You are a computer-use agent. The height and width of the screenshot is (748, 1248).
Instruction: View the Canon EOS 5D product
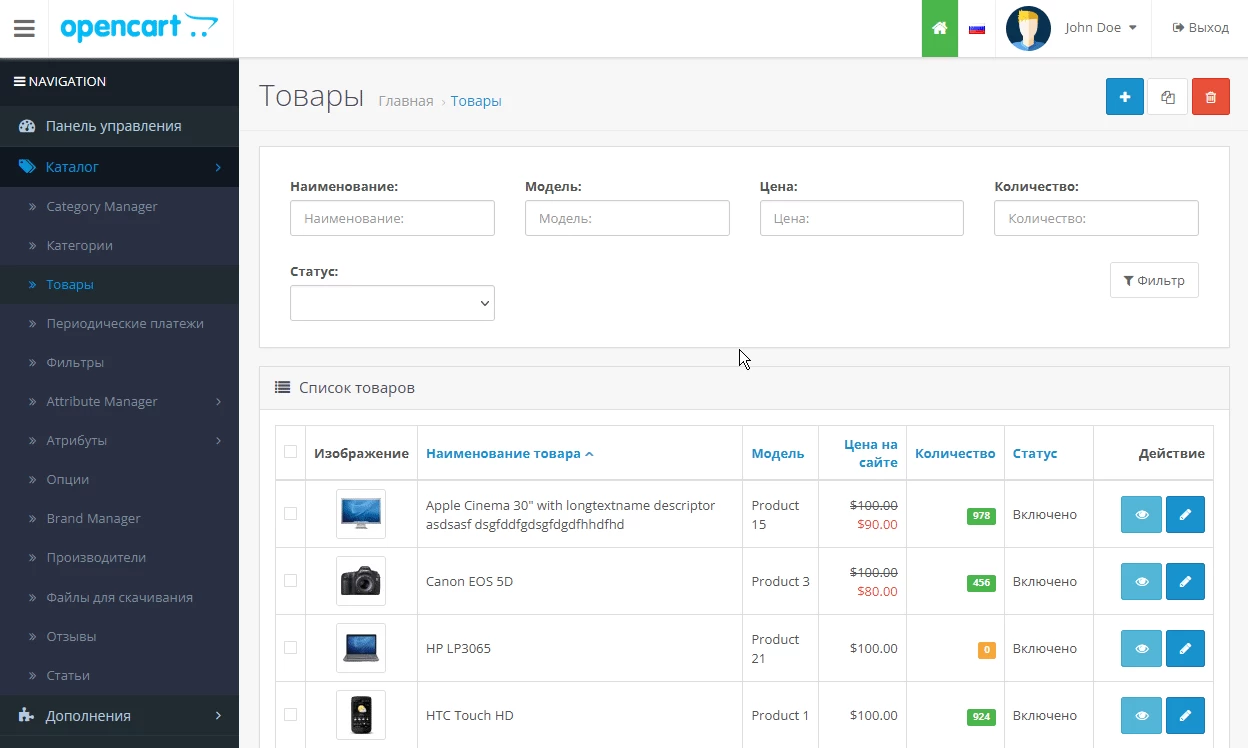pyautogui.click(x=1142, y=581)
